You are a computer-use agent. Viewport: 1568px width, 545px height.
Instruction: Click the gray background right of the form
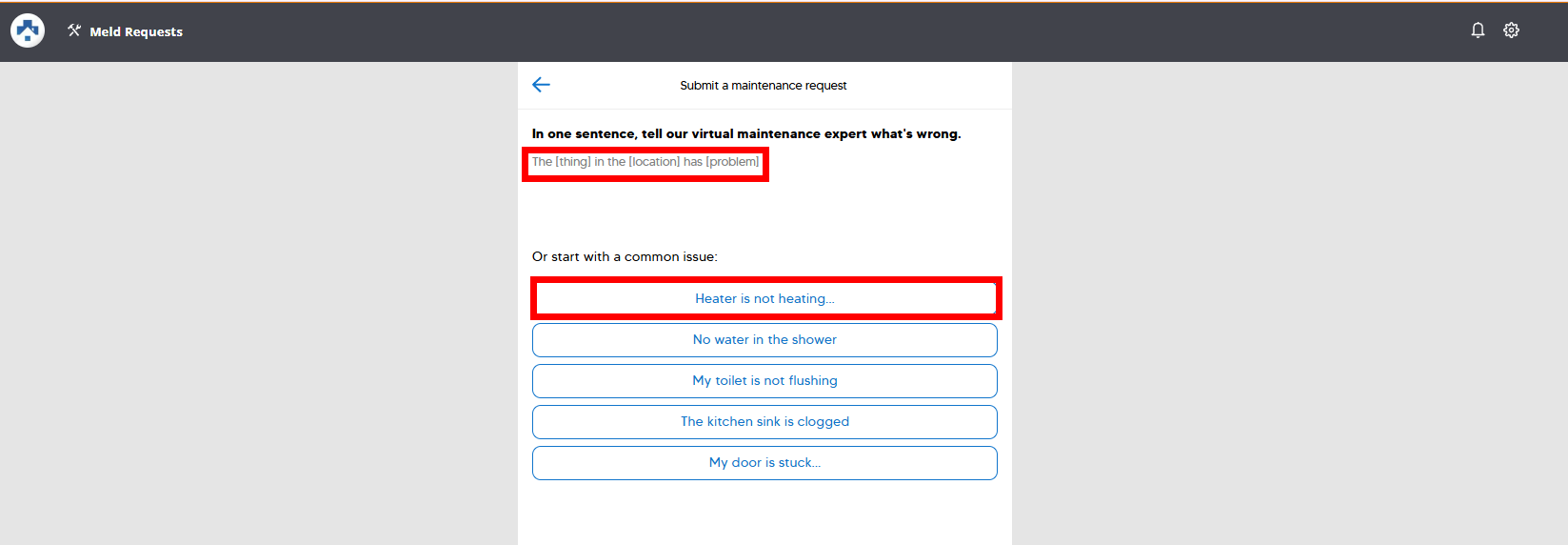[1285, 305]
